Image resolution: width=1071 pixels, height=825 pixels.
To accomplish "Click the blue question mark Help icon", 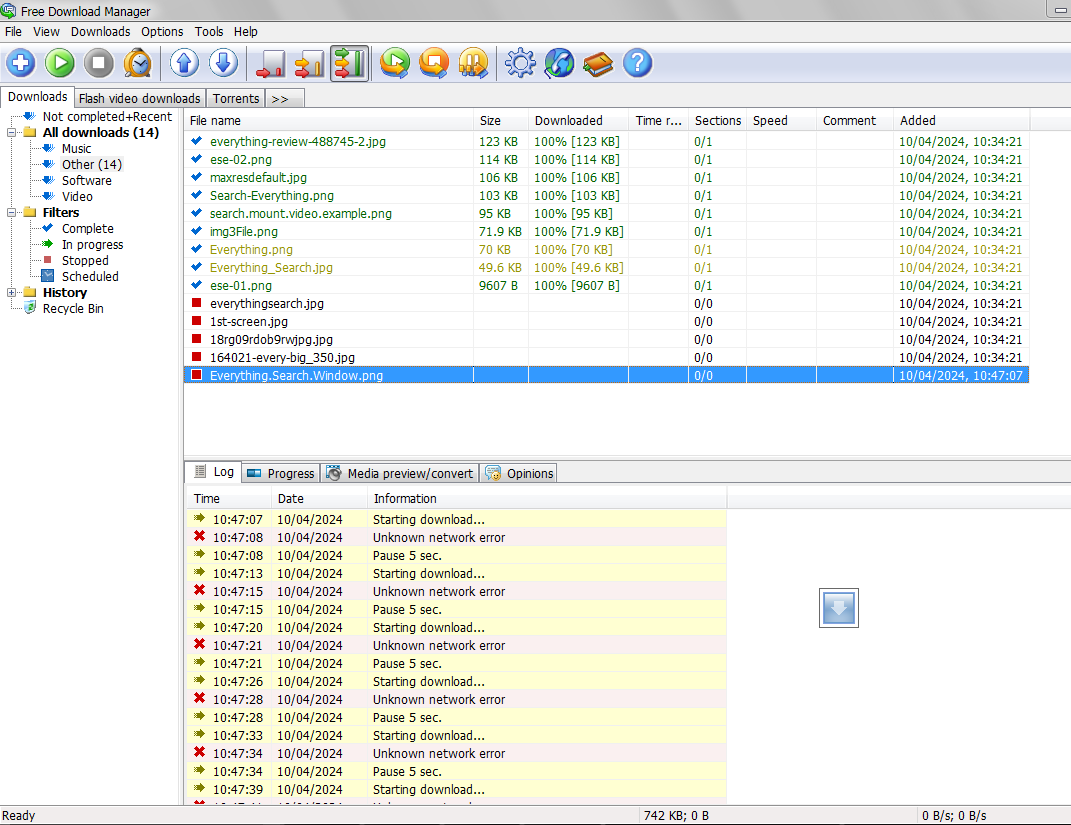I will [637, 64].
